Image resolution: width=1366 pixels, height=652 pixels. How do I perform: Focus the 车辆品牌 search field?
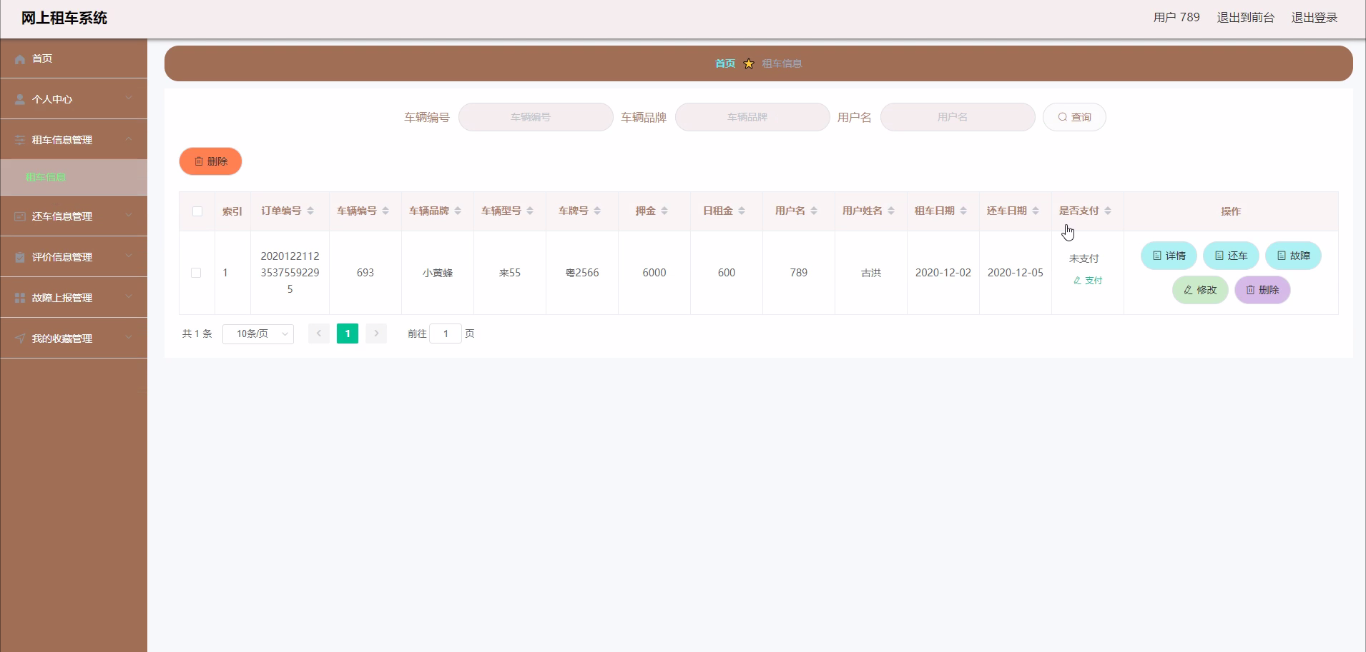tap(752, 117)
